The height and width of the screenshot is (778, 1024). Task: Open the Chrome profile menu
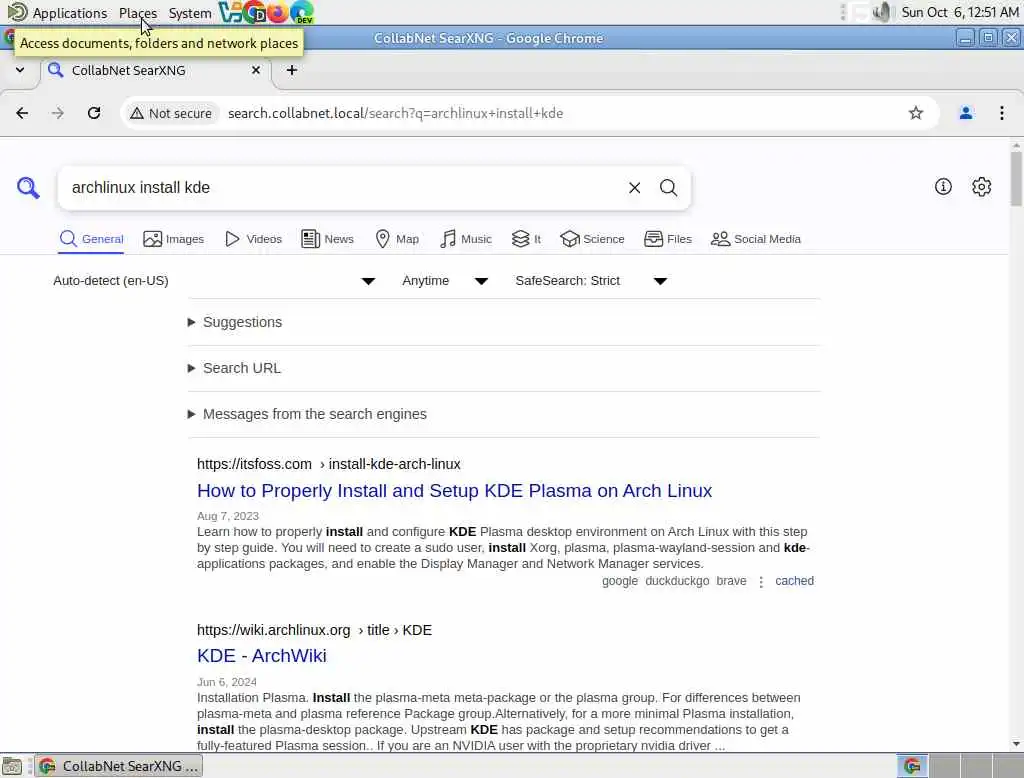click(966, 113)
